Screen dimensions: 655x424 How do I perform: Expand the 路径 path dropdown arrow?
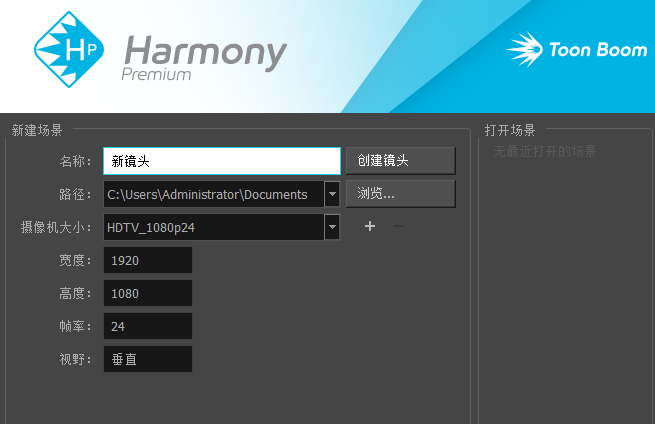(333, 194)
